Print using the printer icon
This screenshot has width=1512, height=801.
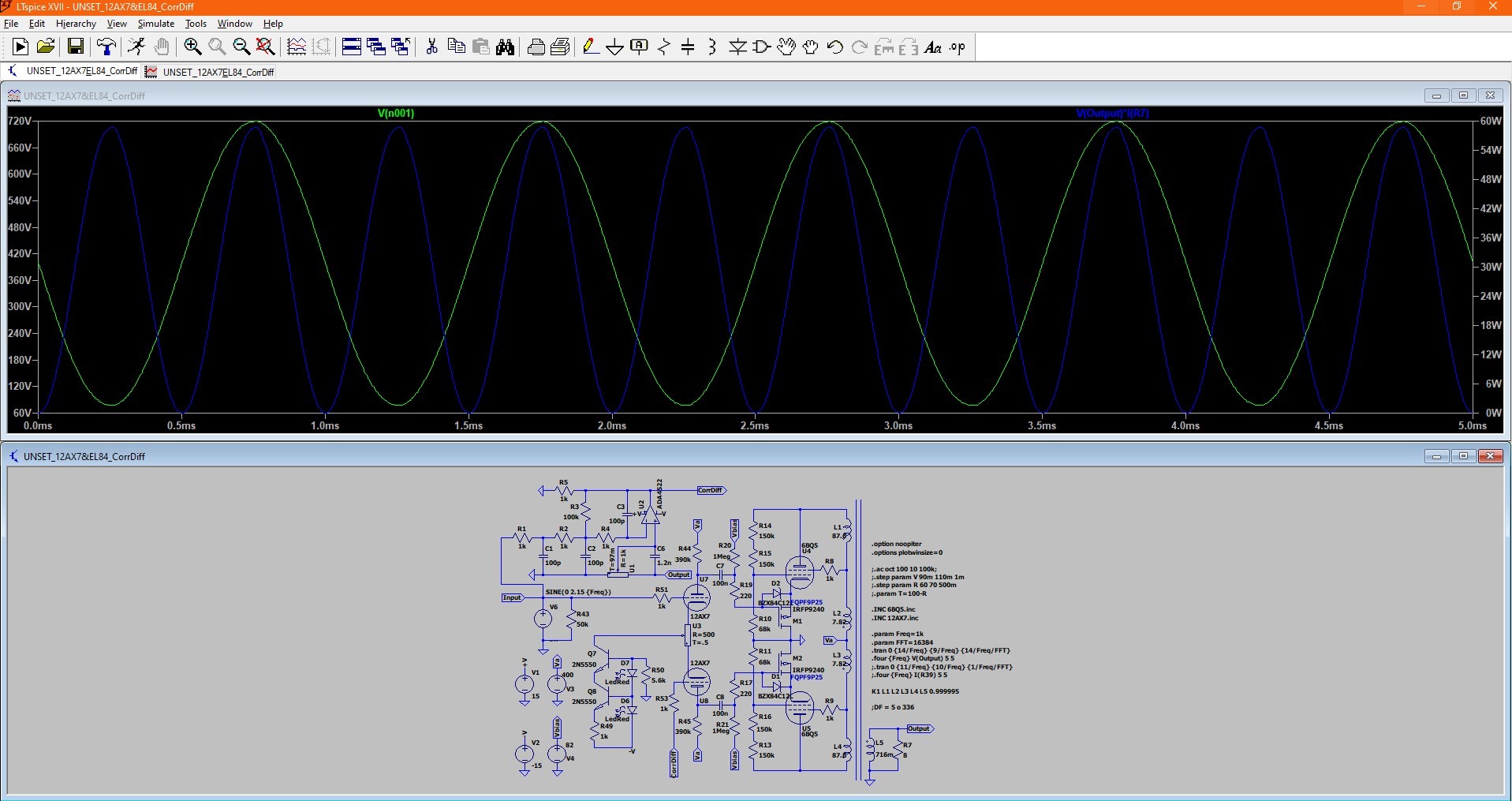[x=536, y=47]
